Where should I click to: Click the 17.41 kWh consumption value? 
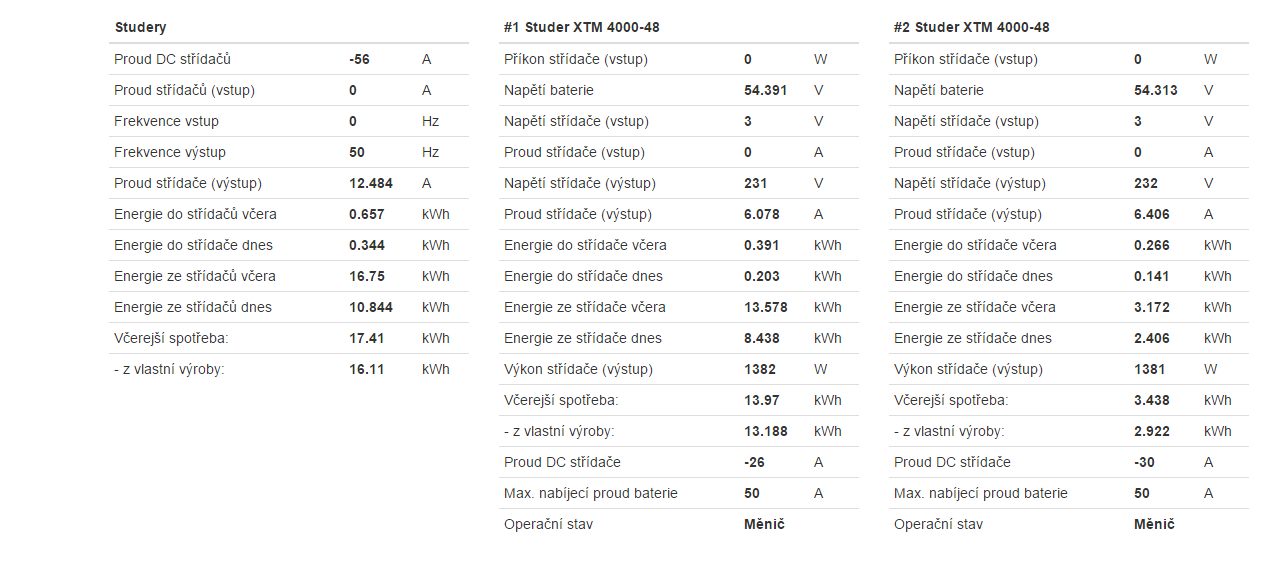click(366, 338)
